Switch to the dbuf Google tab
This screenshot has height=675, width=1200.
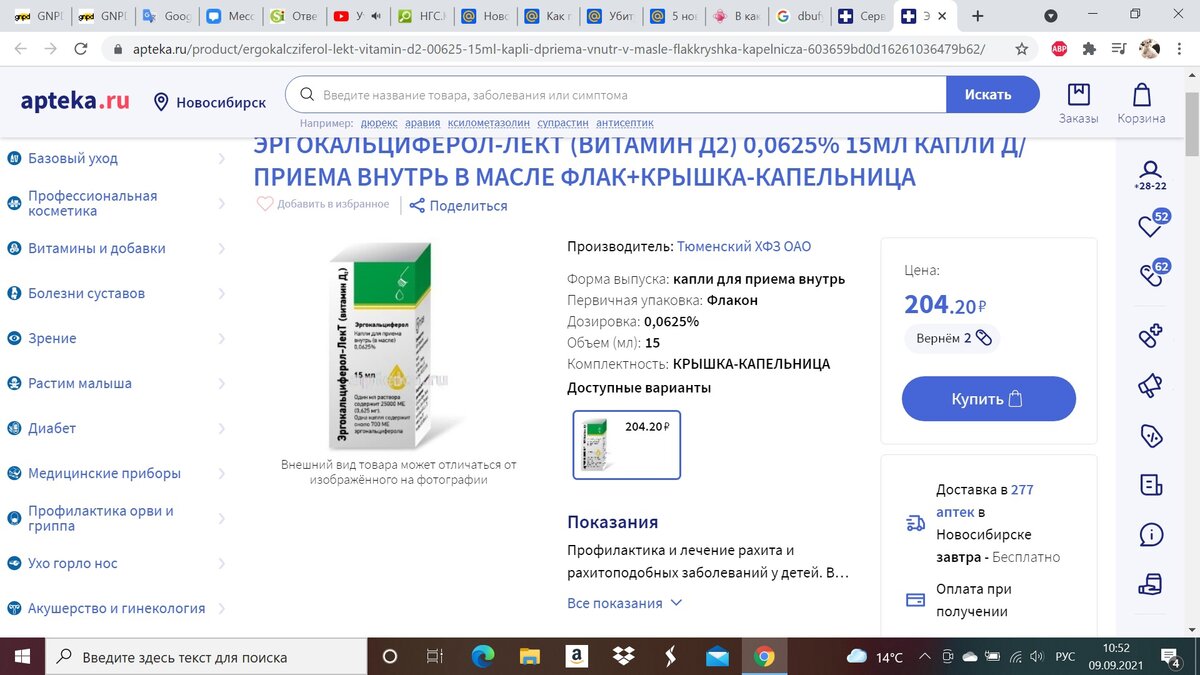tap(797, 16)
